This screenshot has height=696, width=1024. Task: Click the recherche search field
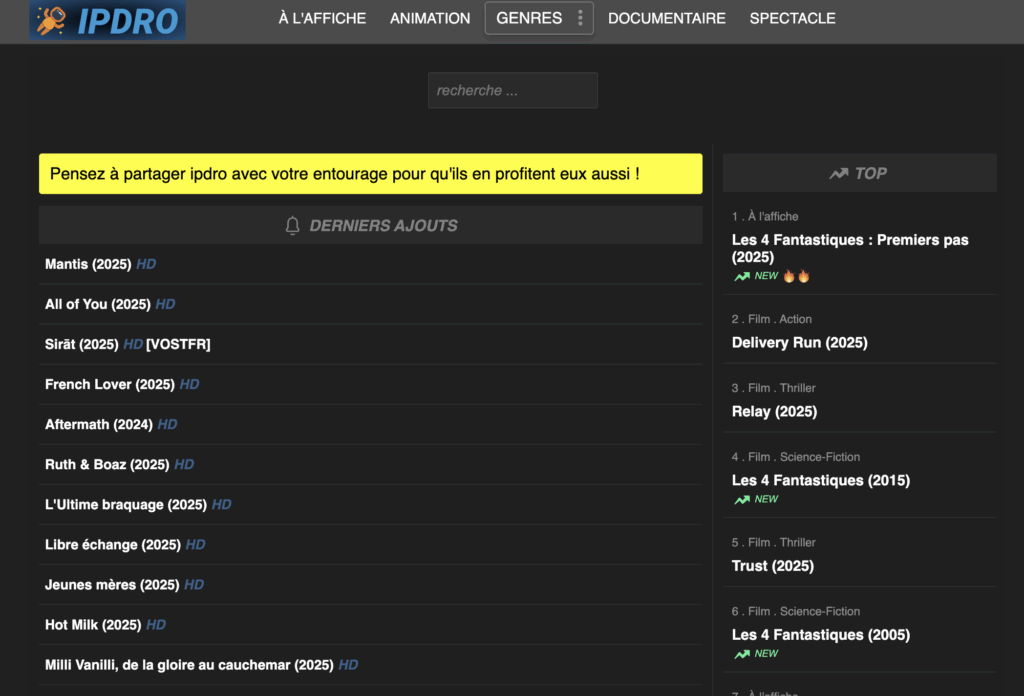pos(512,90)
